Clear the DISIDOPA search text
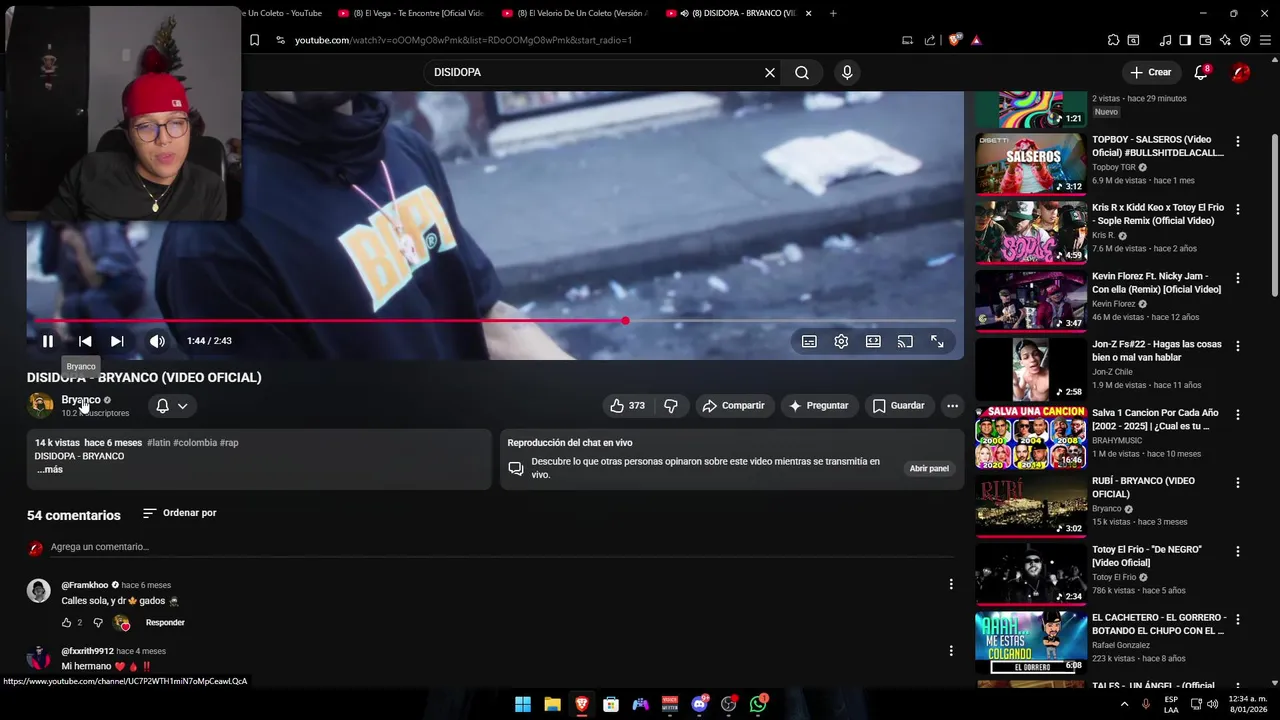This screenshot has height=720, width=1280. [770, 72]
